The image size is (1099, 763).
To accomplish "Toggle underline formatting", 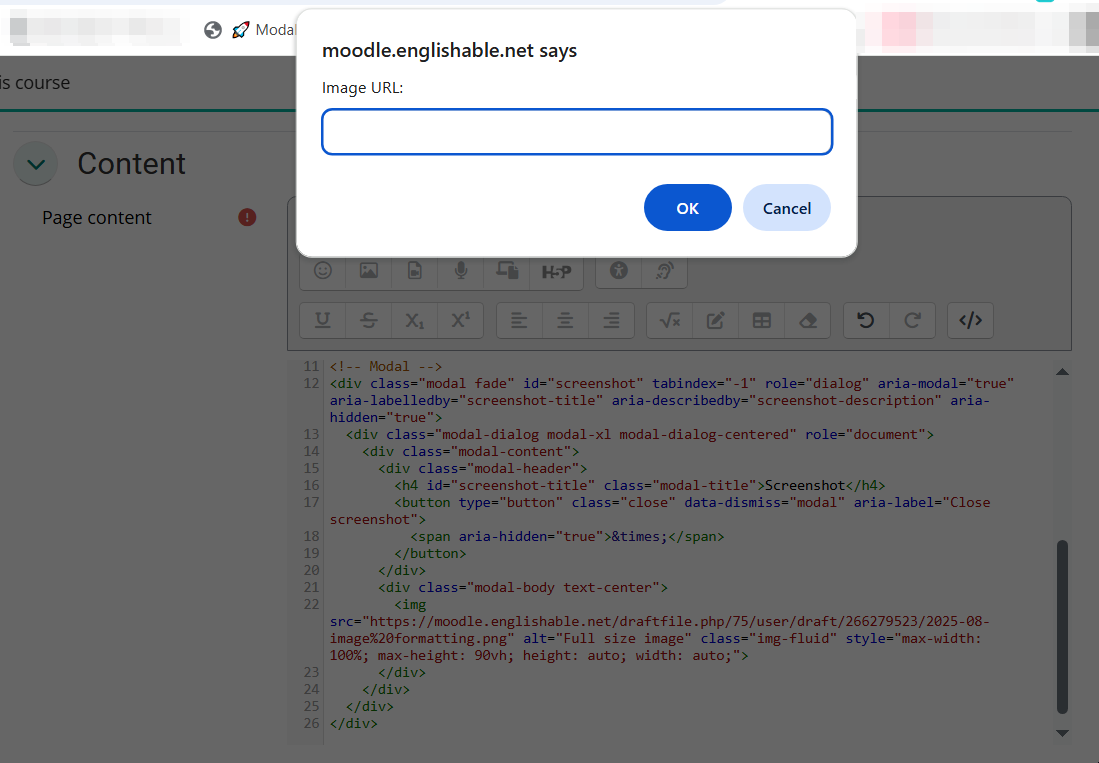I will pos(322,320).
